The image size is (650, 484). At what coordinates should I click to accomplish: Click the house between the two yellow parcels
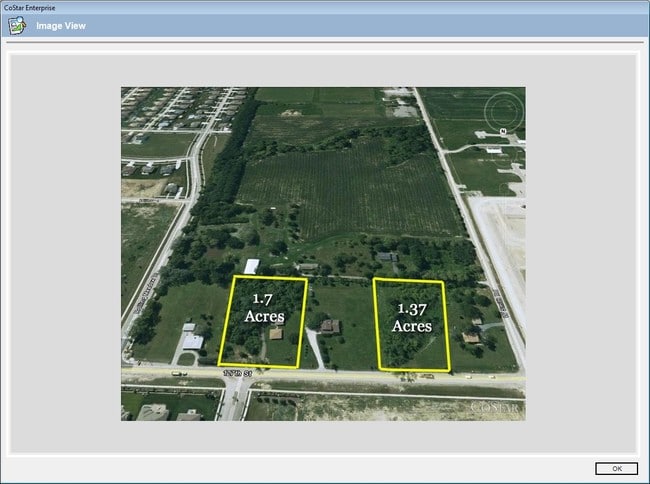pos(330,326)
